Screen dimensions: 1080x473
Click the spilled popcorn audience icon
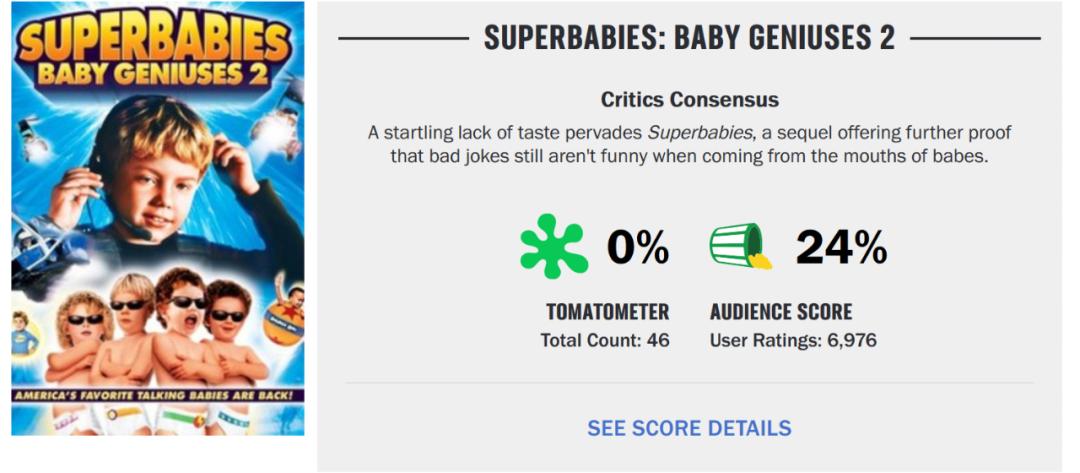click(741, 246)
